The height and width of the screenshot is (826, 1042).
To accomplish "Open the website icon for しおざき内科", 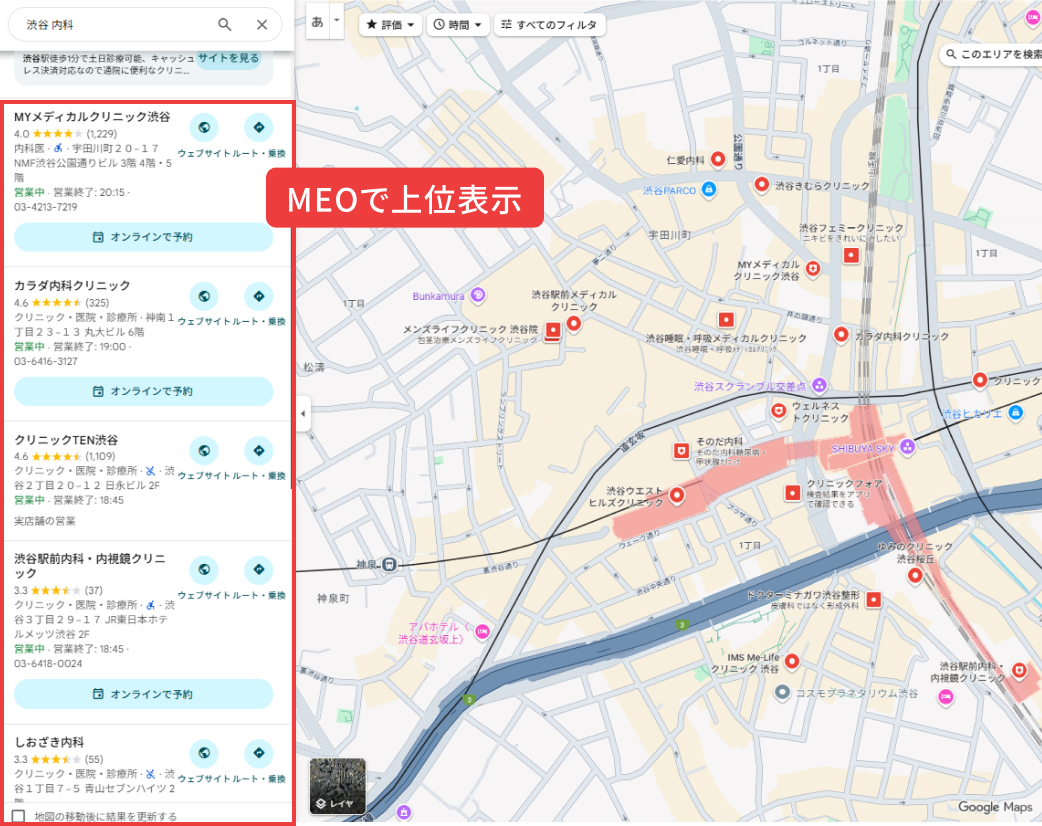I will pyautogui.click(x=204, y=752).
